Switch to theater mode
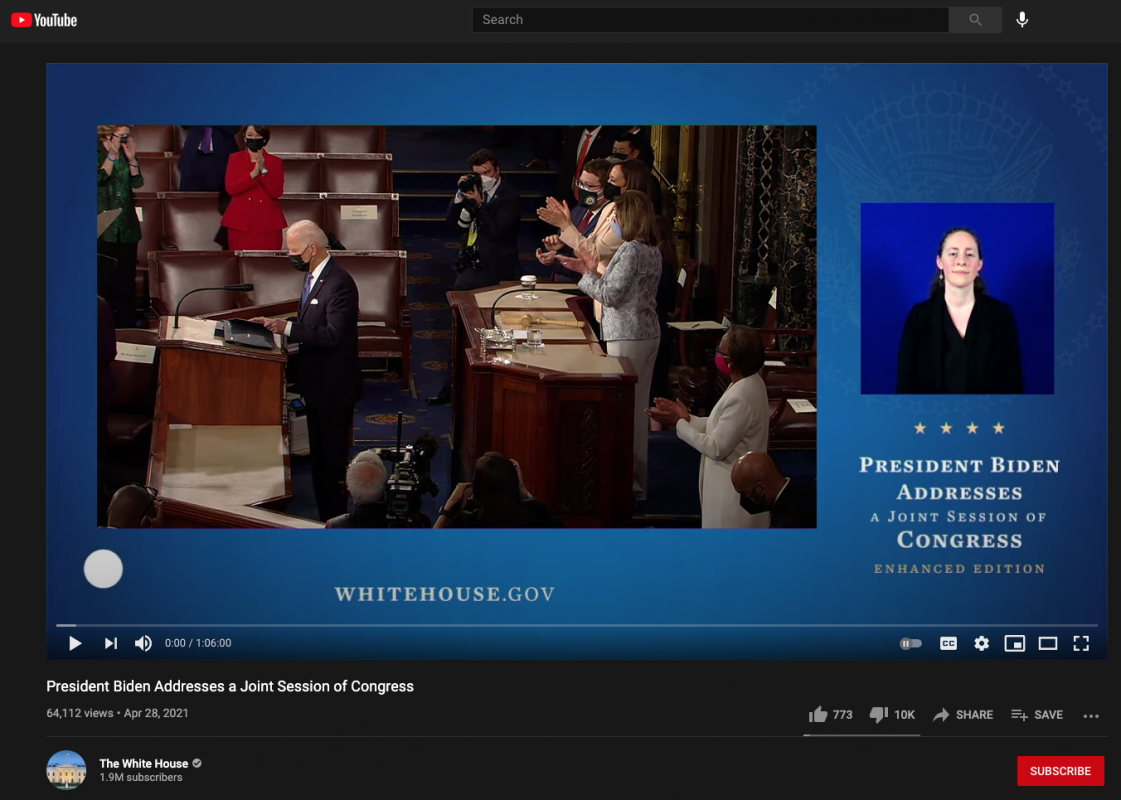The image size is (1121, 800). coord(1048,643)
